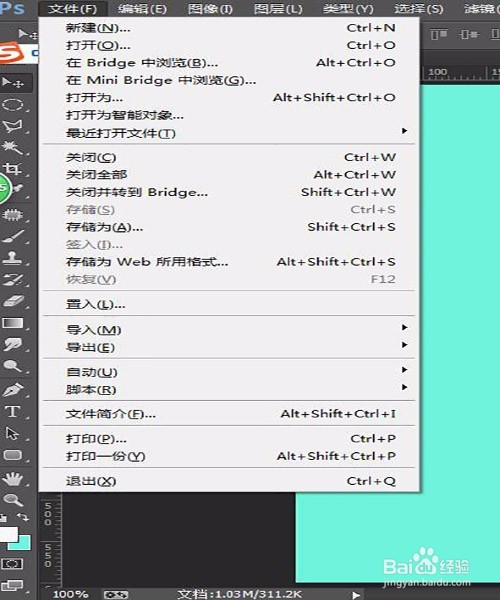500x600 pixels.
Task: Select the Healing Brush tool
Action: point(13,215)
